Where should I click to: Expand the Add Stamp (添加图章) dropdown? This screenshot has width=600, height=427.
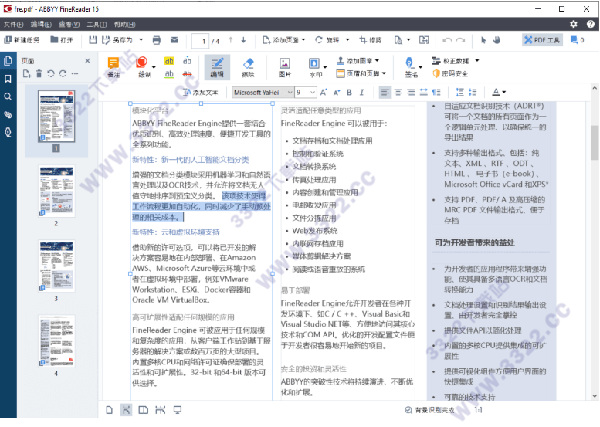point(377,60)
